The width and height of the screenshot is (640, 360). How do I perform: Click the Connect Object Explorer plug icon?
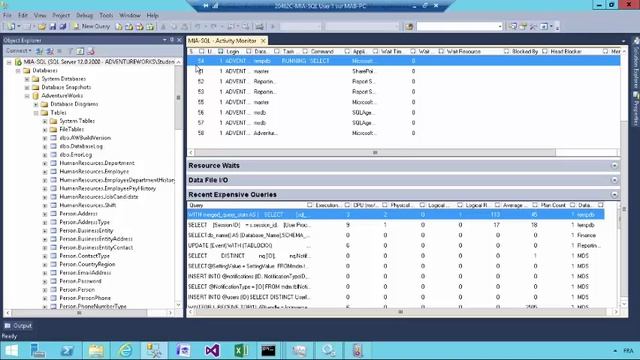[40, 51]
